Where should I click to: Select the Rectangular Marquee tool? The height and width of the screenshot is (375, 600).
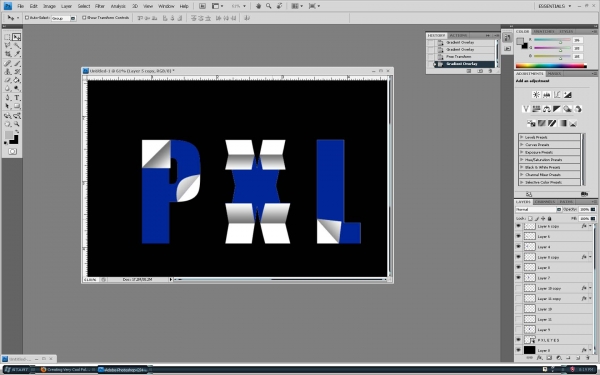(7, 37)
